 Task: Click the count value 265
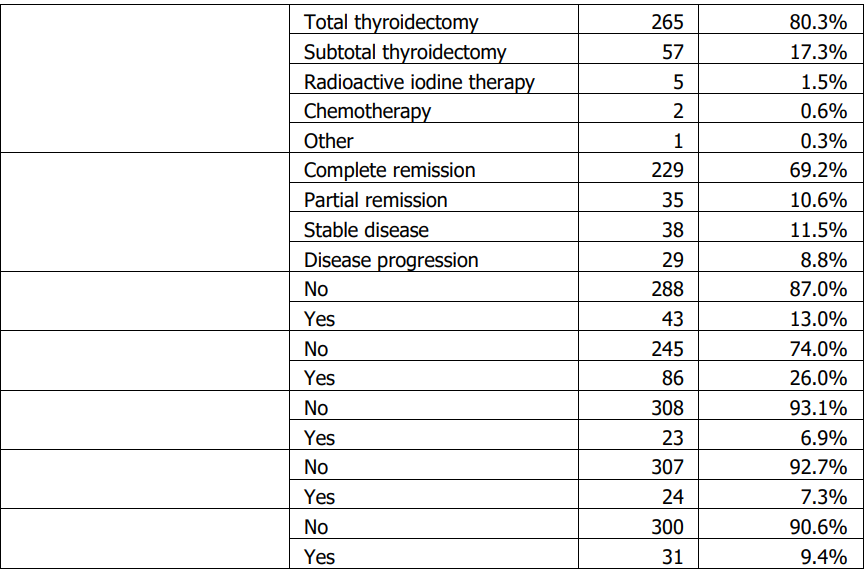666,22
